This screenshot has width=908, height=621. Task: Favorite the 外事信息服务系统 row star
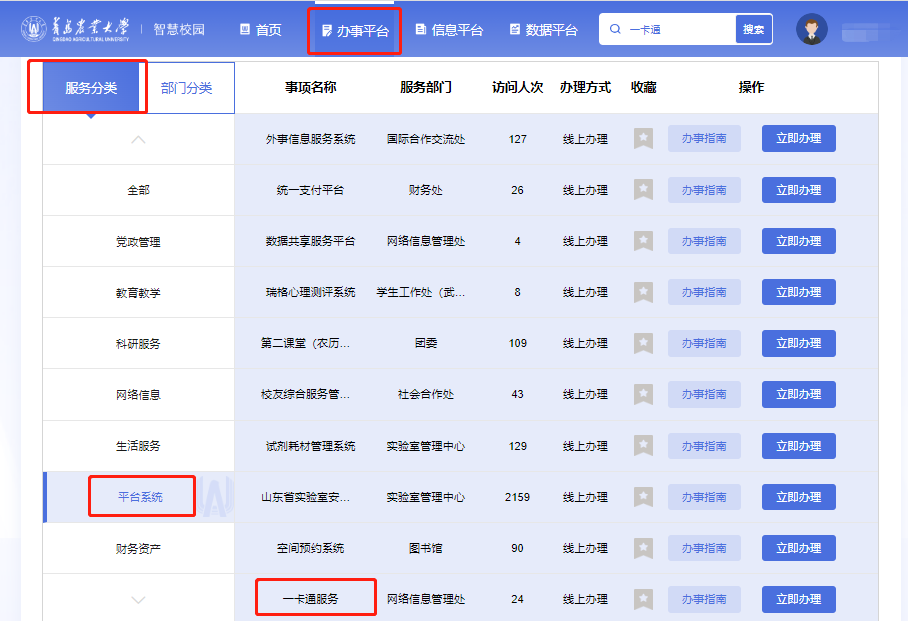(643, 139)
